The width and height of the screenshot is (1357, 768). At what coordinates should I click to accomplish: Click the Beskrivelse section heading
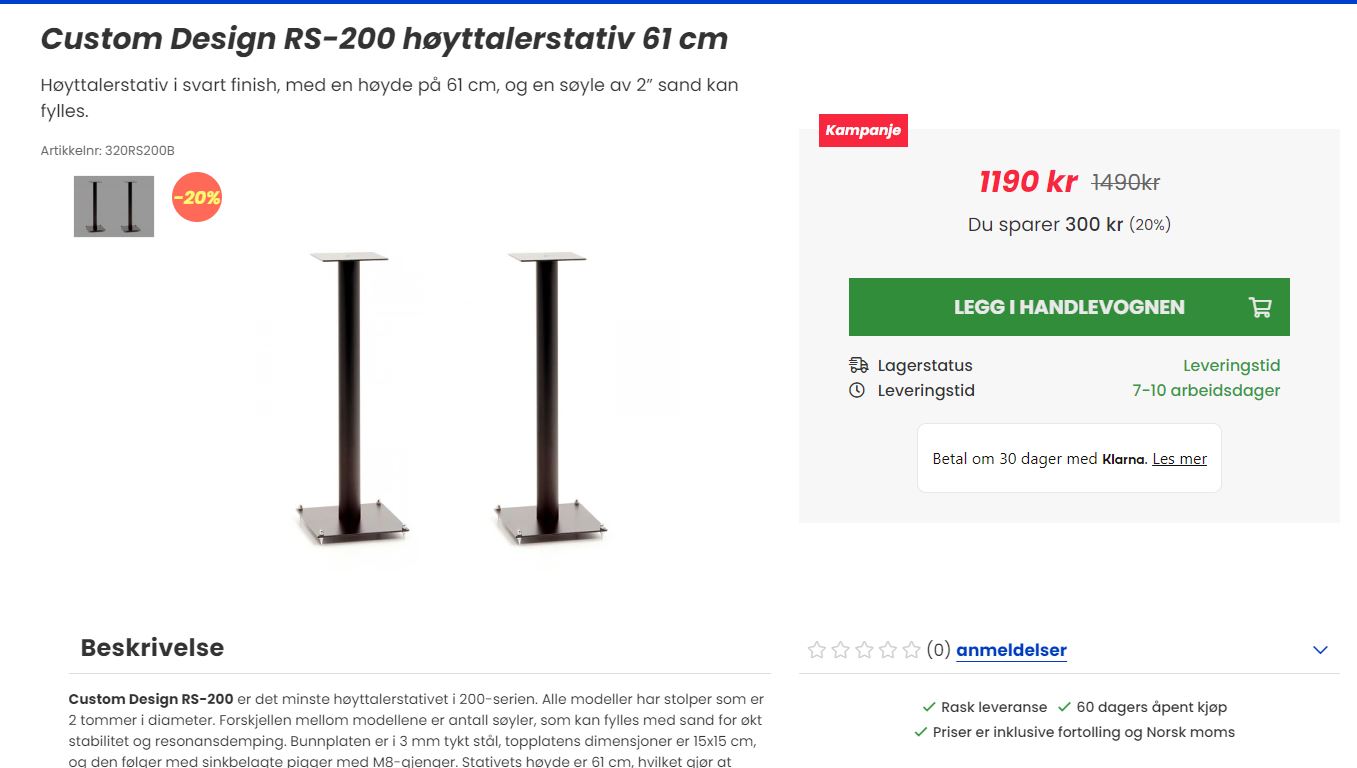pos(152,647)
